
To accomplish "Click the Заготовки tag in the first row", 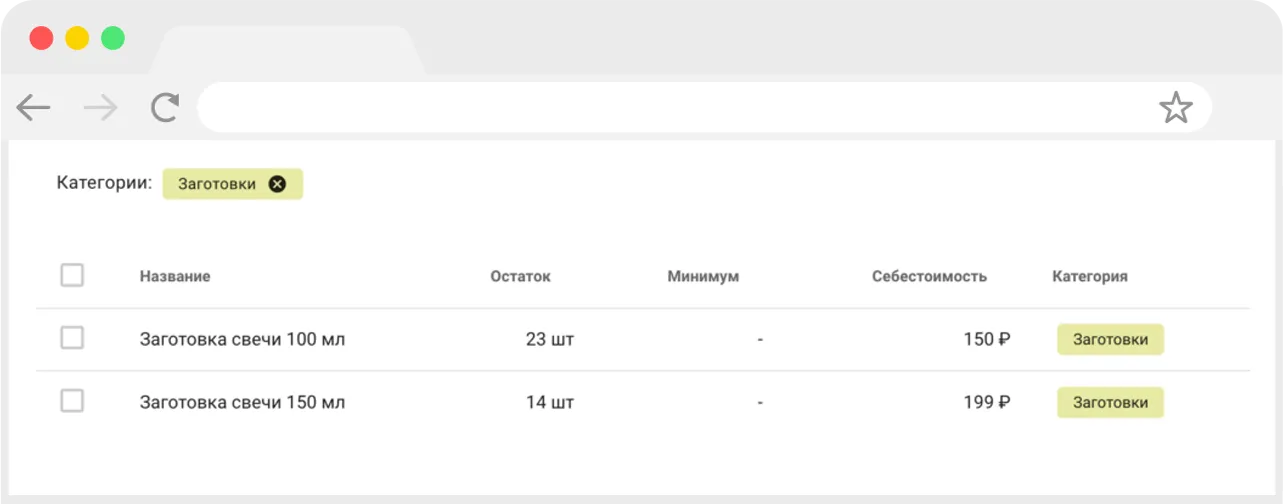I will (1110, 339).
